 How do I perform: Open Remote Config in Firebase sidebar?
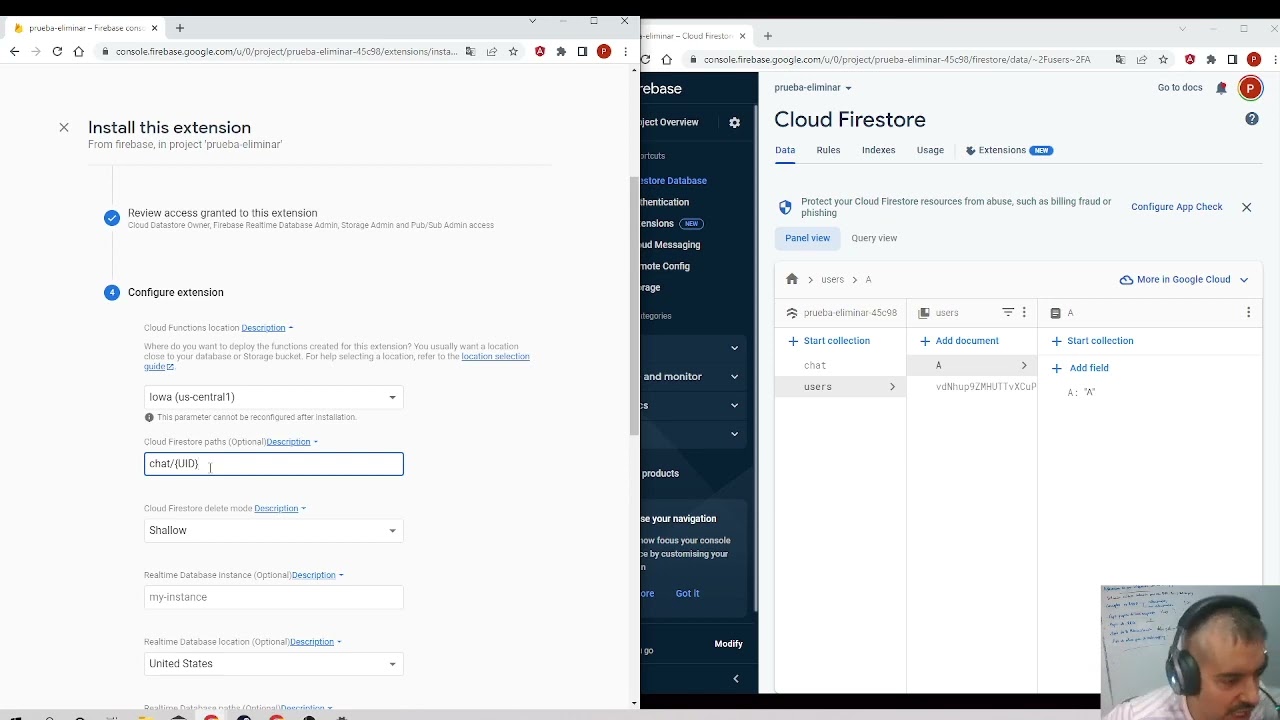coord(666,266)
